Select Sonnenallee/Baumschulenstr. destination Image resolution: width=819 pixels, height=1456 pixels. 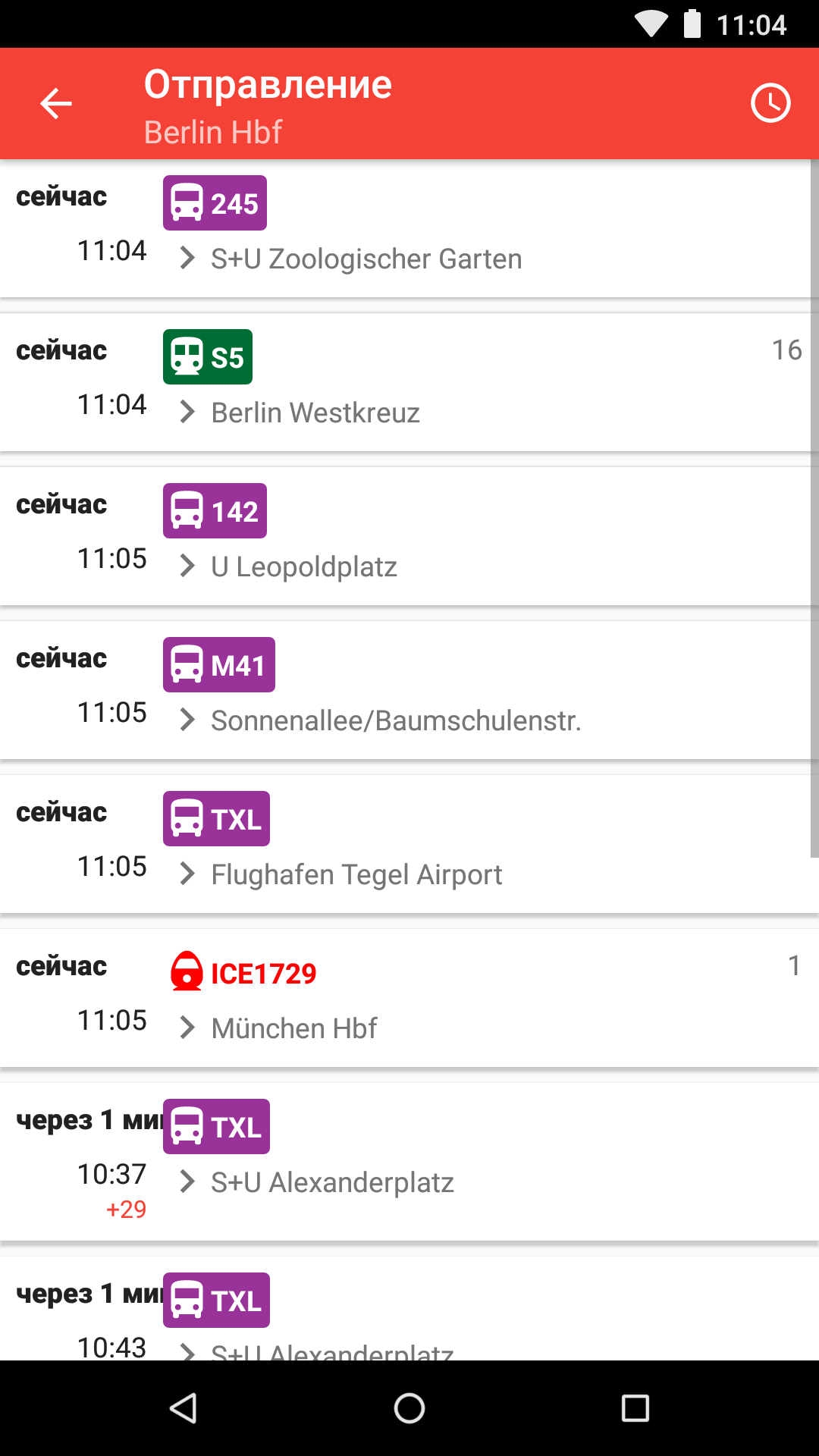[396, 720]
